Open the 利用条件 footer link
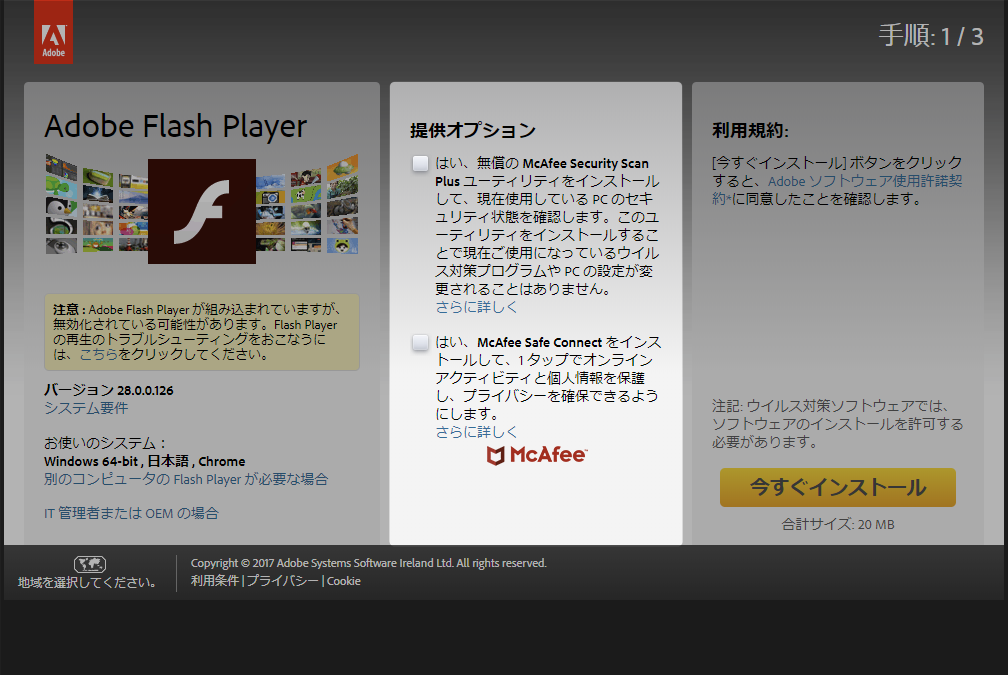The image size is (1008, 675). click(215, 581)
